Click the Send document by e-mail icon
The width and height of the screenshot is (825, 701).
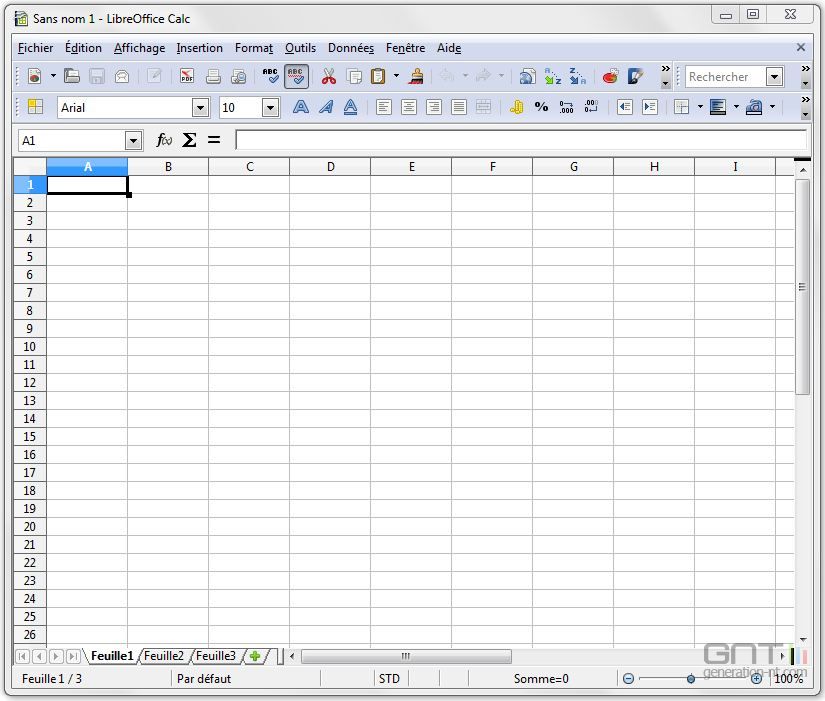click(x=122, y=76)
